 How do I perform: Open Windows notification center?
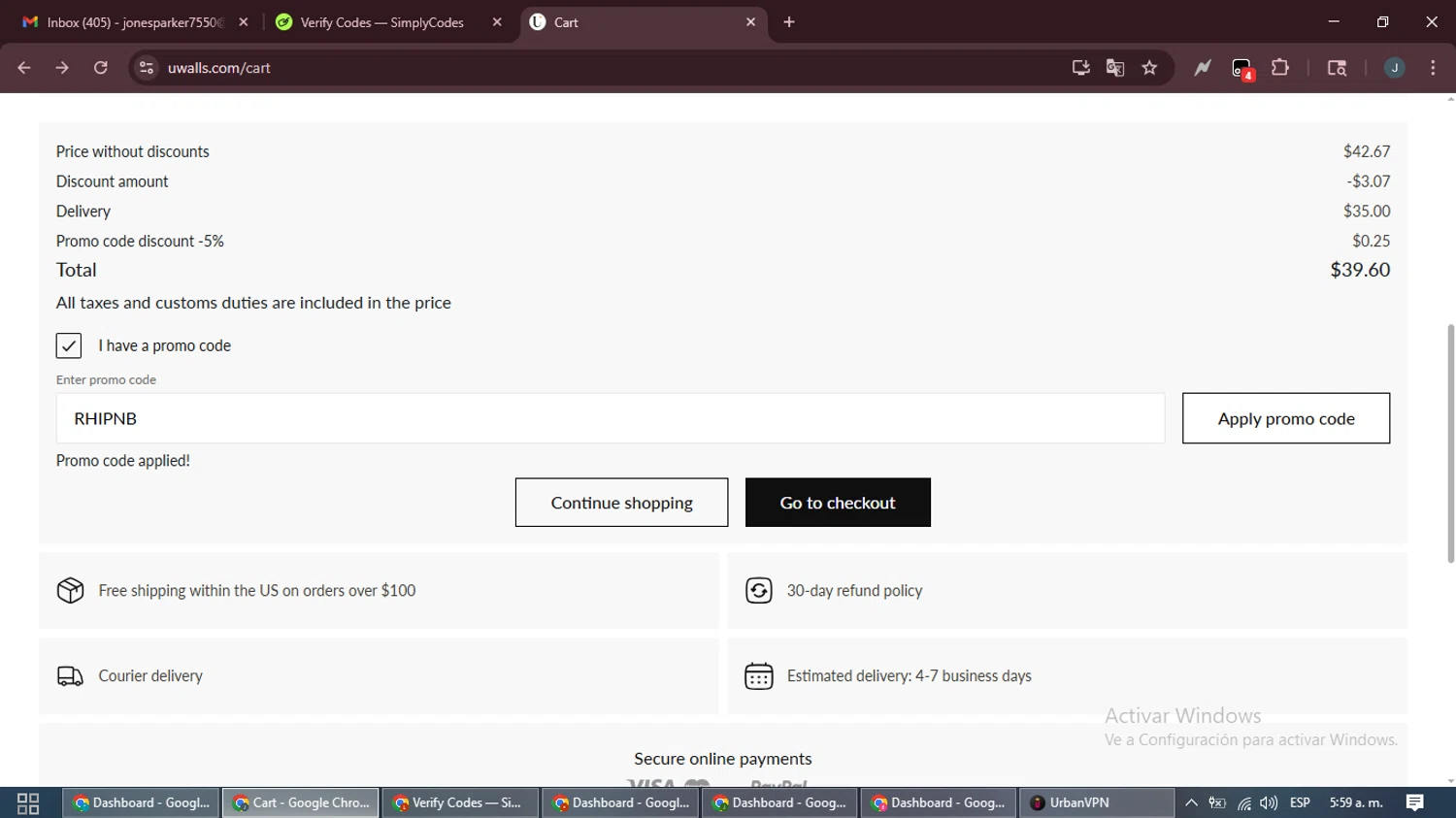pyautogui.click(x=1415, y=803)
